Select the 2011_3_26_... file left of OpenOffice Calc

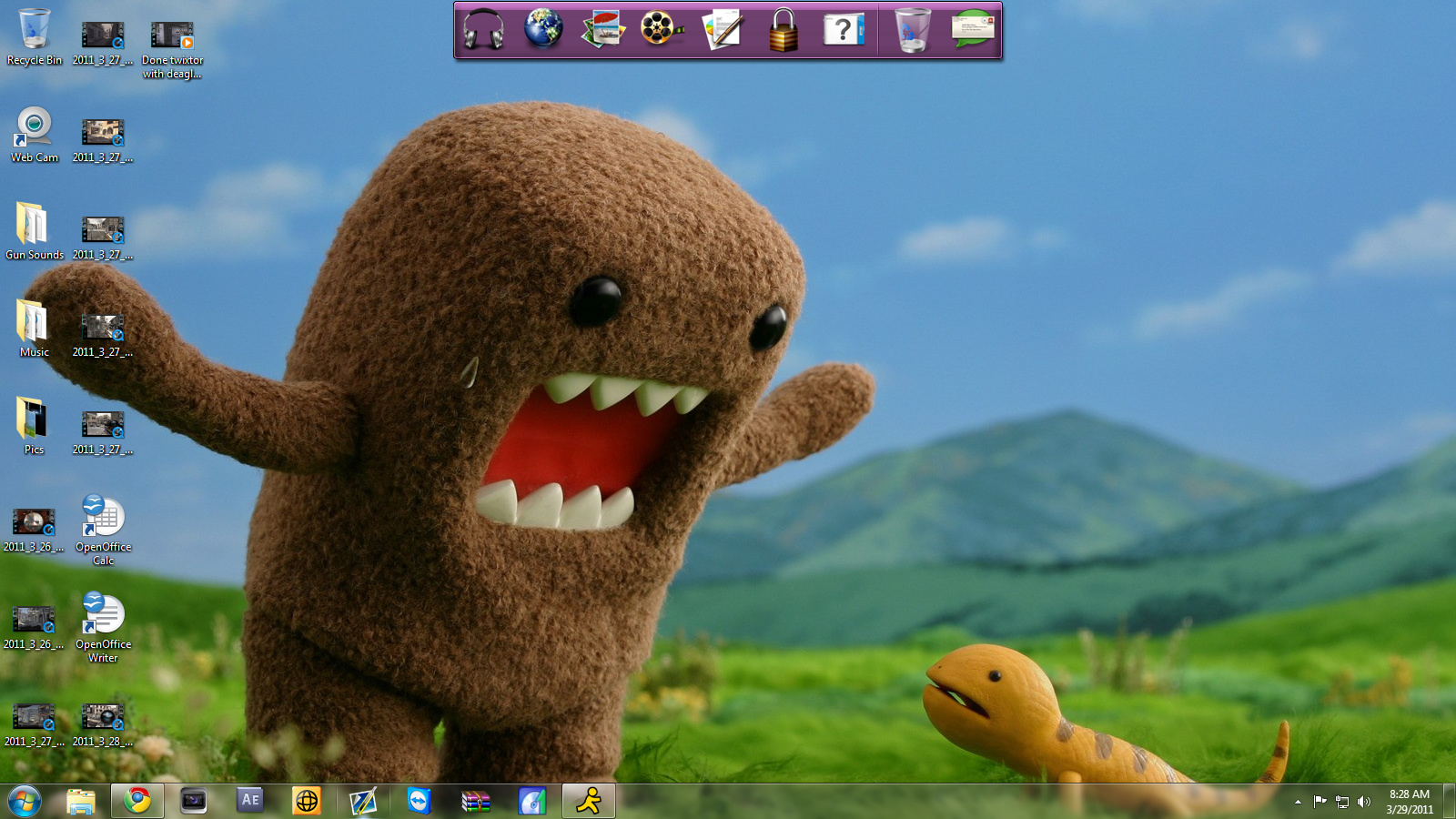click(34, 531)
